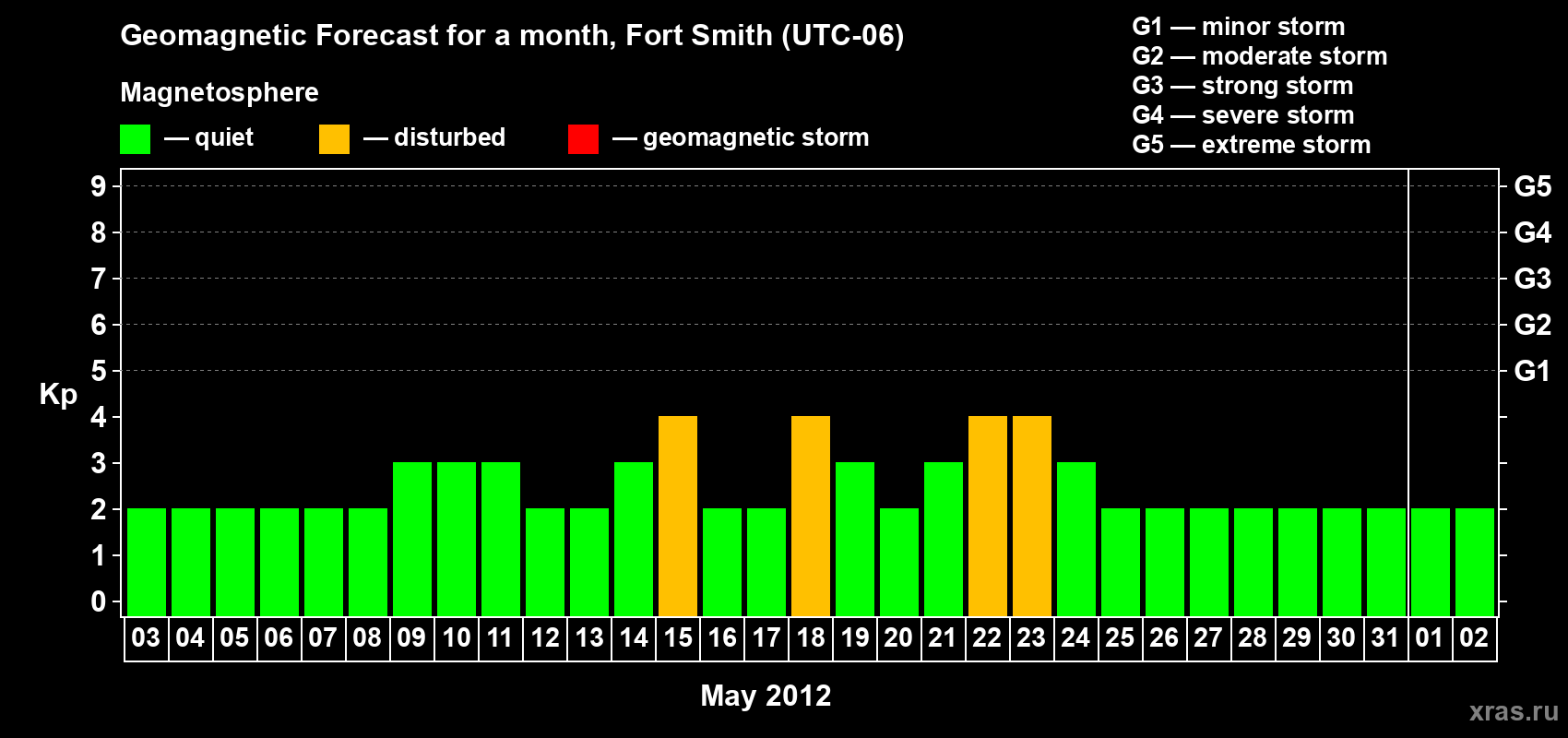Image resolution: width=1568 pixels, height=738 pixels.
Task: Select the orange bar for day 22
Action: point(988,516)
